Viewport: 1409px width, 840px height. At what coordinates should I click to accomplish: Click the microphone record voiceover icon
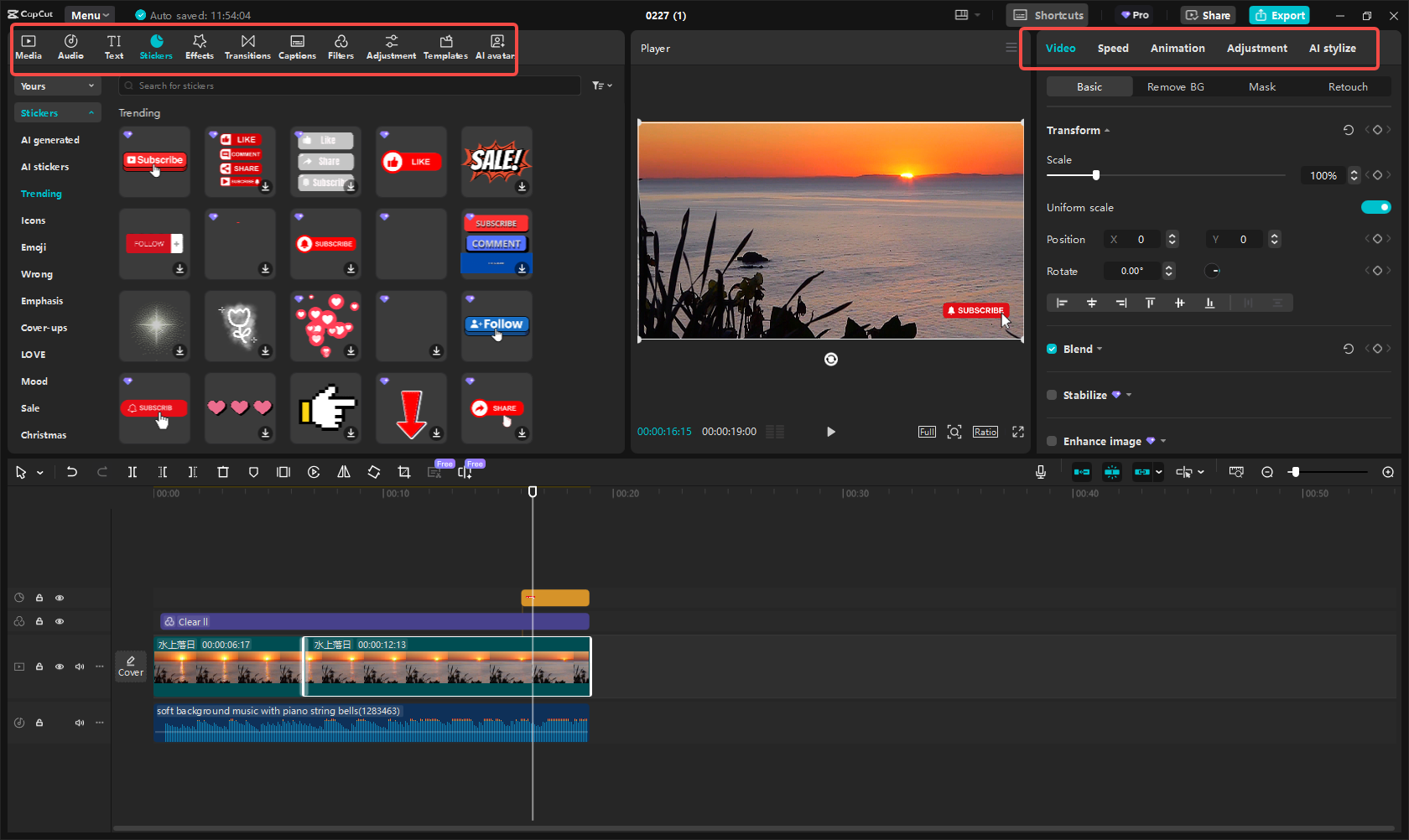tap(1040, 472)
